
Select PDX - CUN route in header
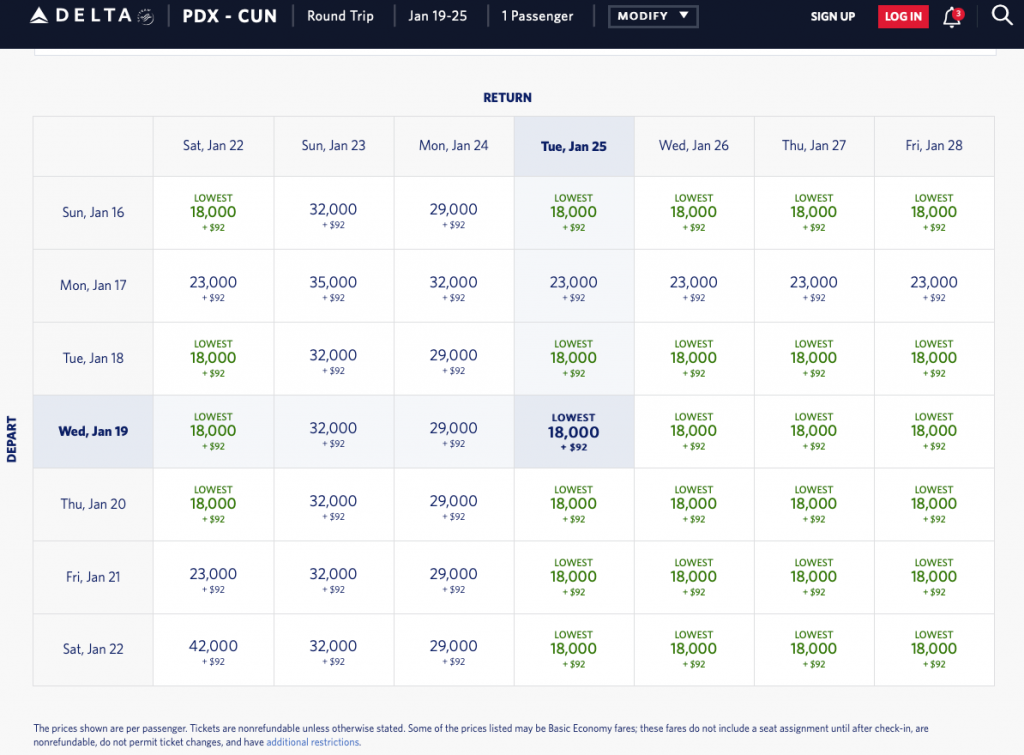(229, 16)
